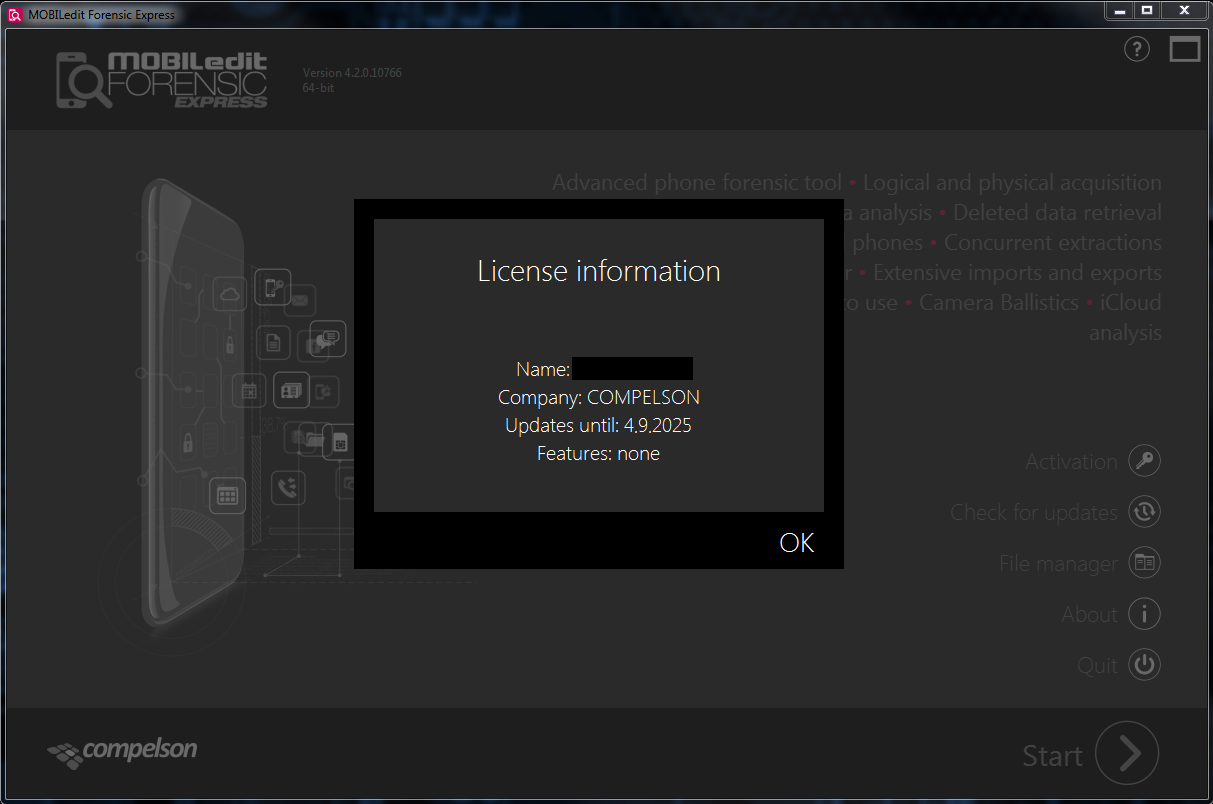
Task: Close the MOBILedit Forensic Express window
Action: (1184, 10)
